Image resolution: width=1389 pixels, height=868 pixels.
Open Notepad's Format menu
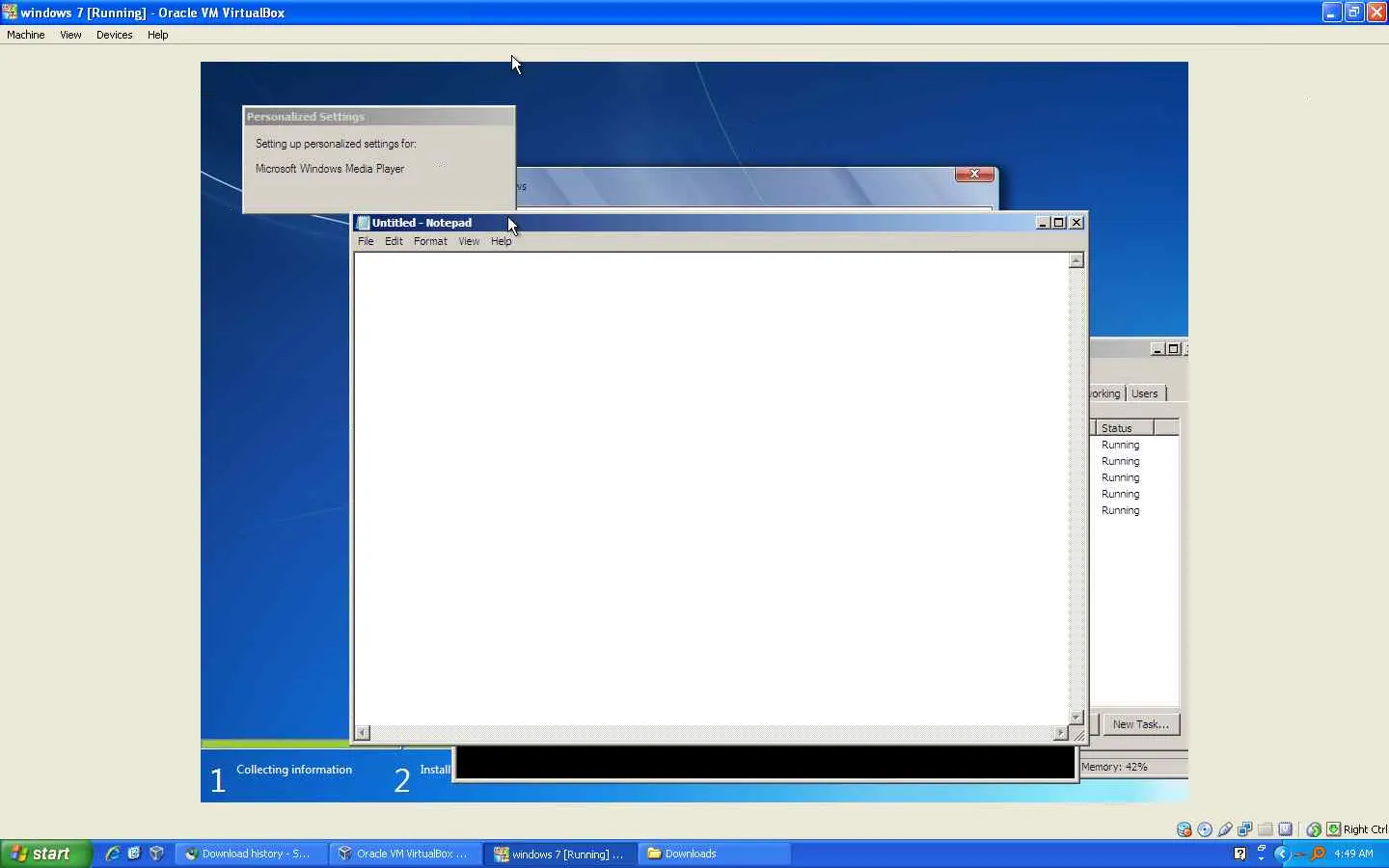[x=430, y=241]
